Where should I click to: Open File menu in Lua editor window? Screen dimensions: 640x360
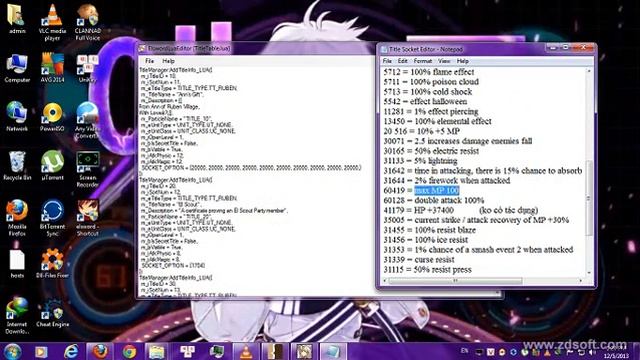point(149,61)
